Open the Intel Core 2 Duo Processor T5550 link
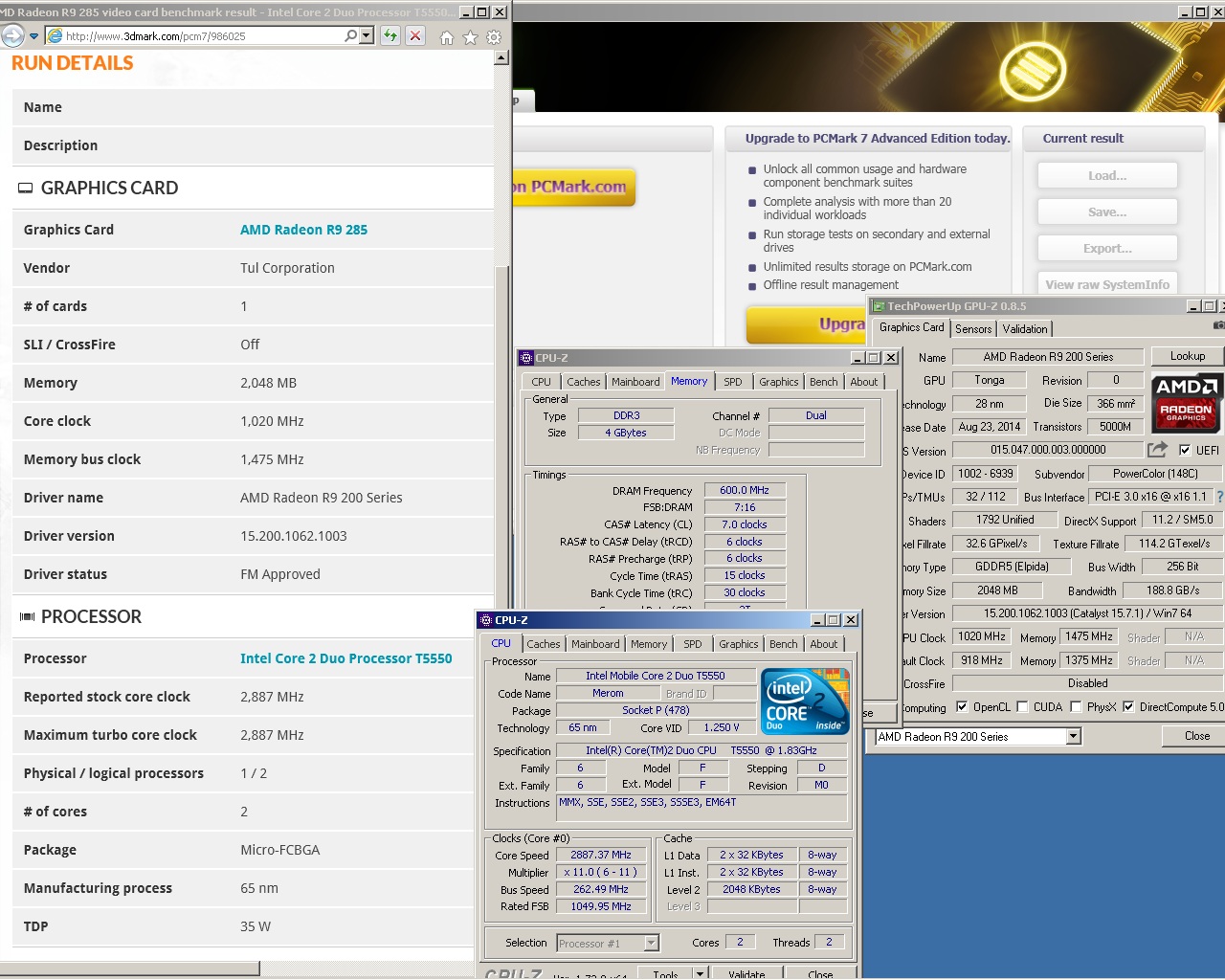This screenshot has height=980, width=1225. [x=345, y=658]
